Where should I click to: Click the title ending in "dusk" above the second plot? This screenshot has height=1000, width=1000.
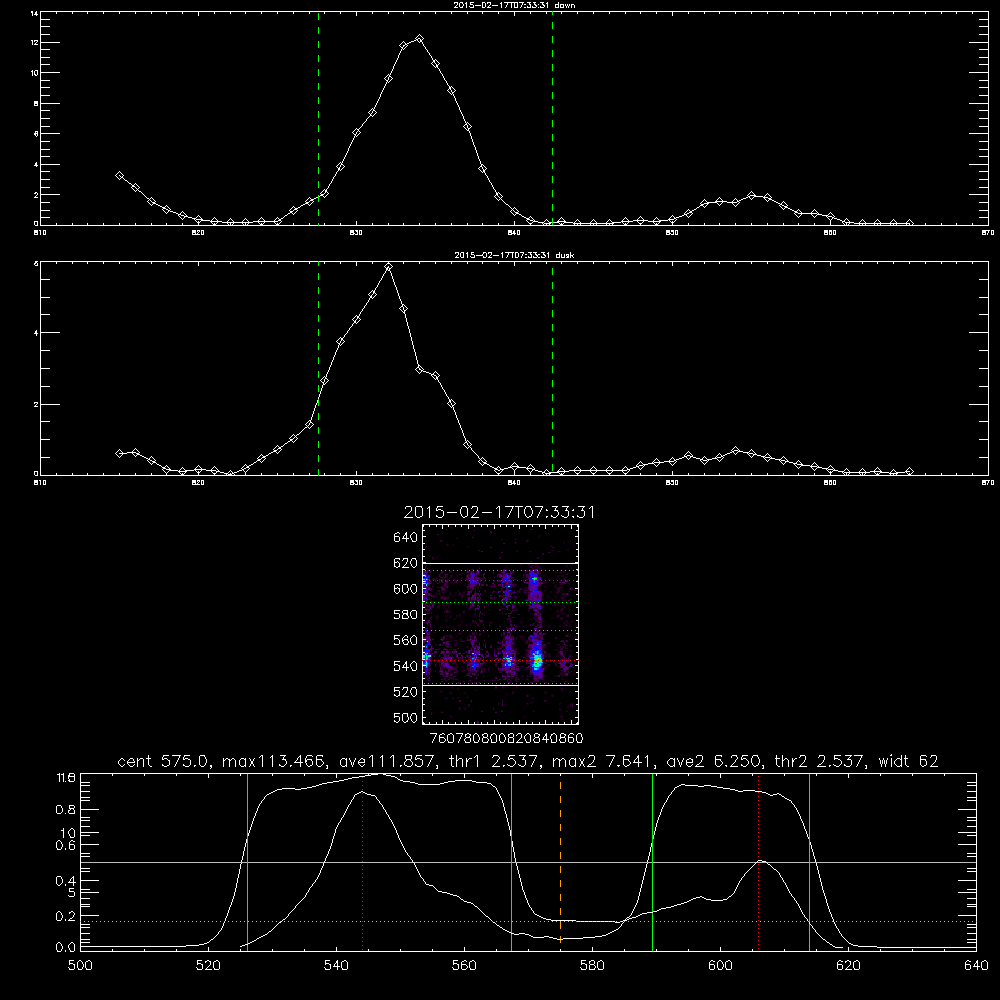(514, 255)
